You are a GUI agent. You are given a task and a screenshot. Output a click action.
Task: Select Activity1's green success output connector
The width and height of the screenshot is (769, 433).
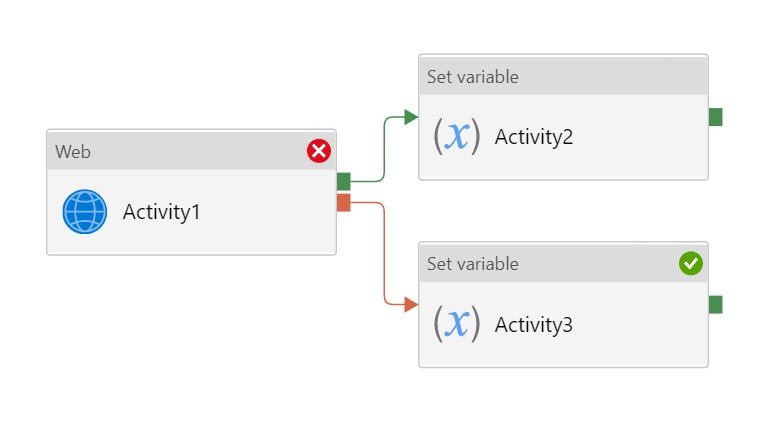pos(343,181)
